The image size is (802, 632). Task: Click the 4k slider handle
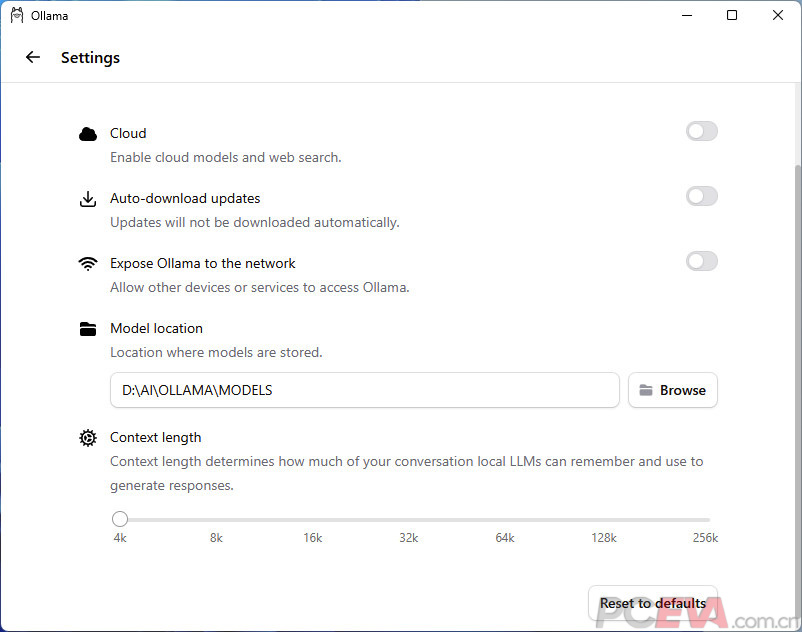pyautogui.click(x=120, y=519)
